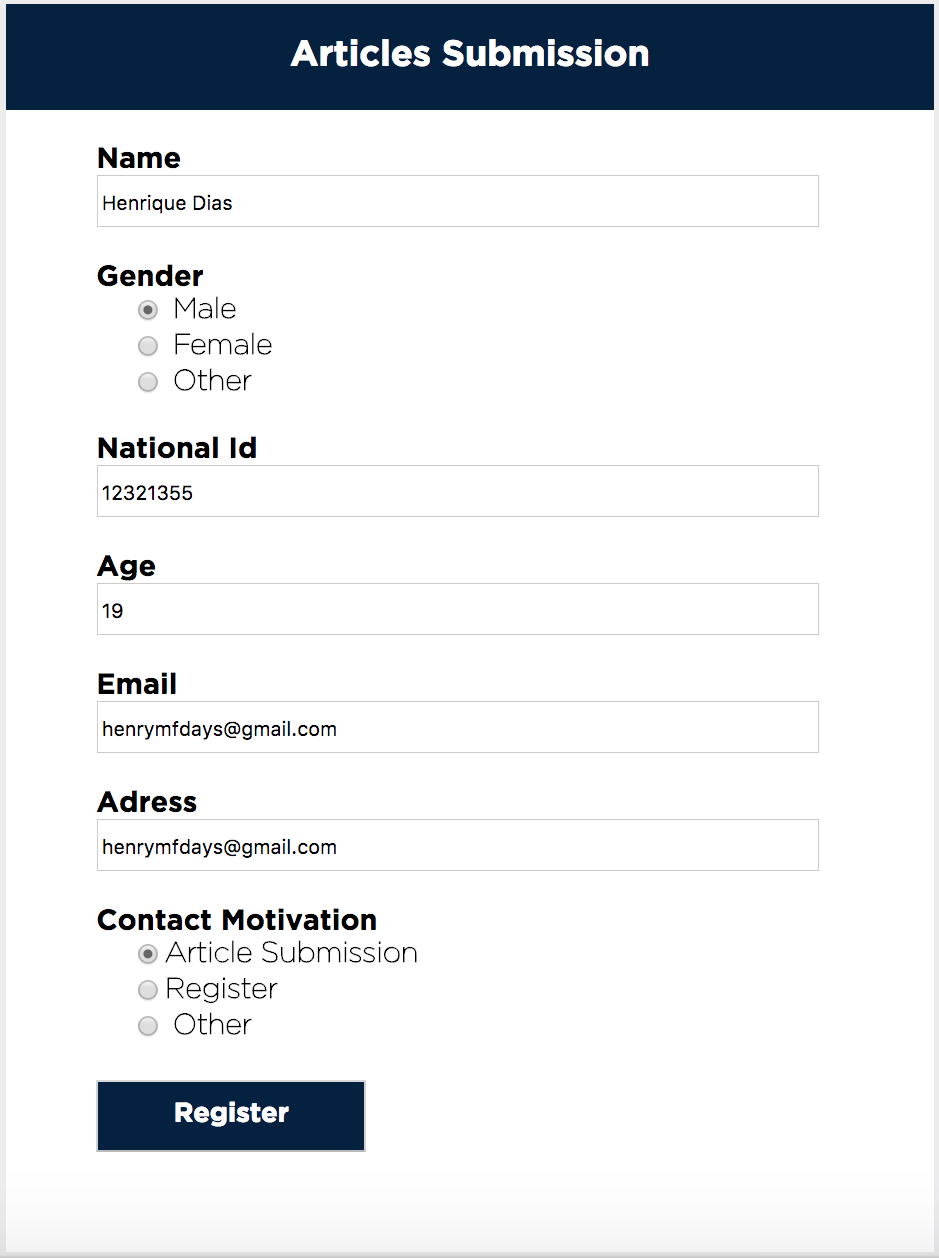
Task: Focus the National Id field with 12321355
Action: tap(458, 491)
